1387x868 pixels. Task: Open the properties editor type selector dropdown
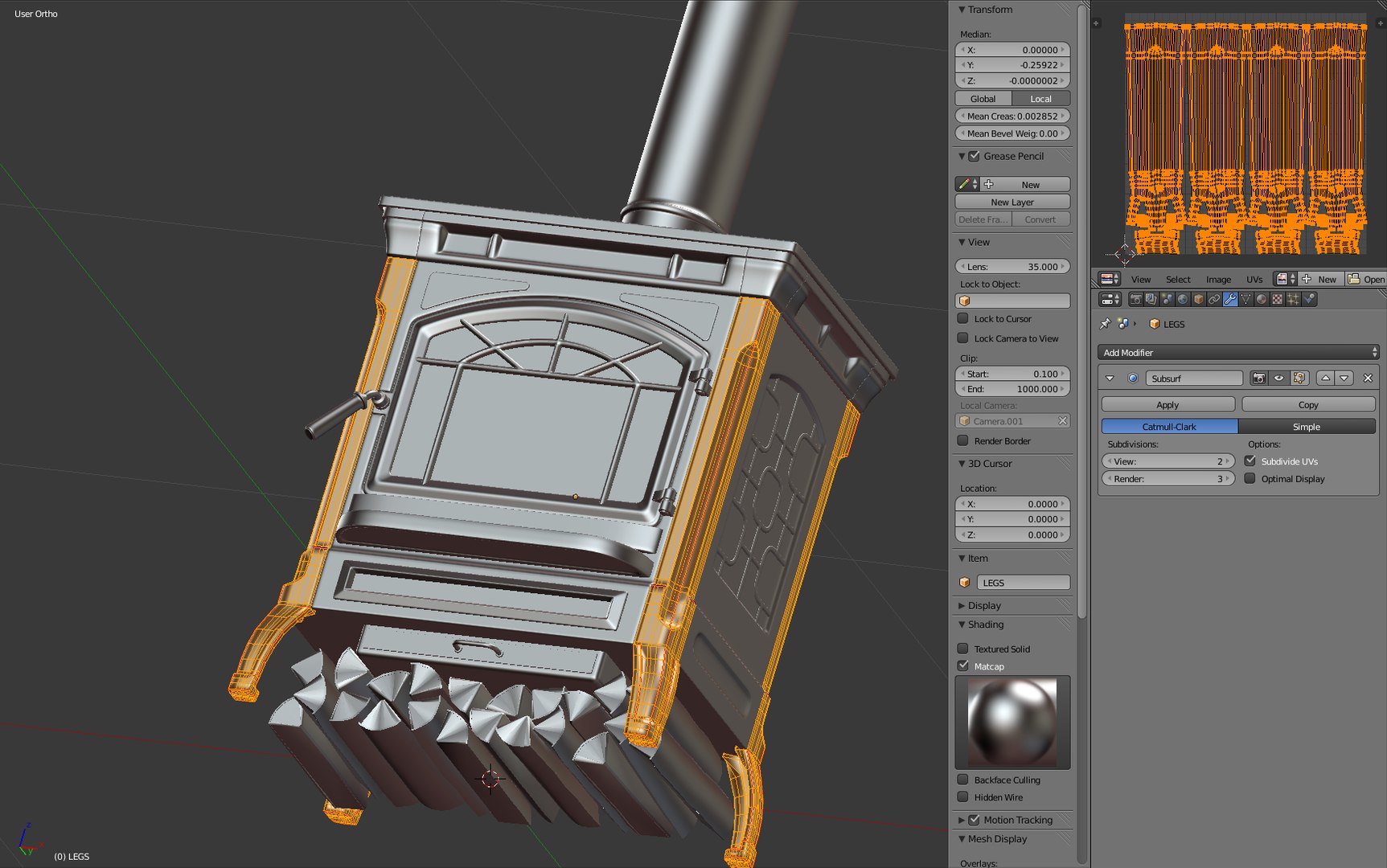click(x=1110, y=299)
